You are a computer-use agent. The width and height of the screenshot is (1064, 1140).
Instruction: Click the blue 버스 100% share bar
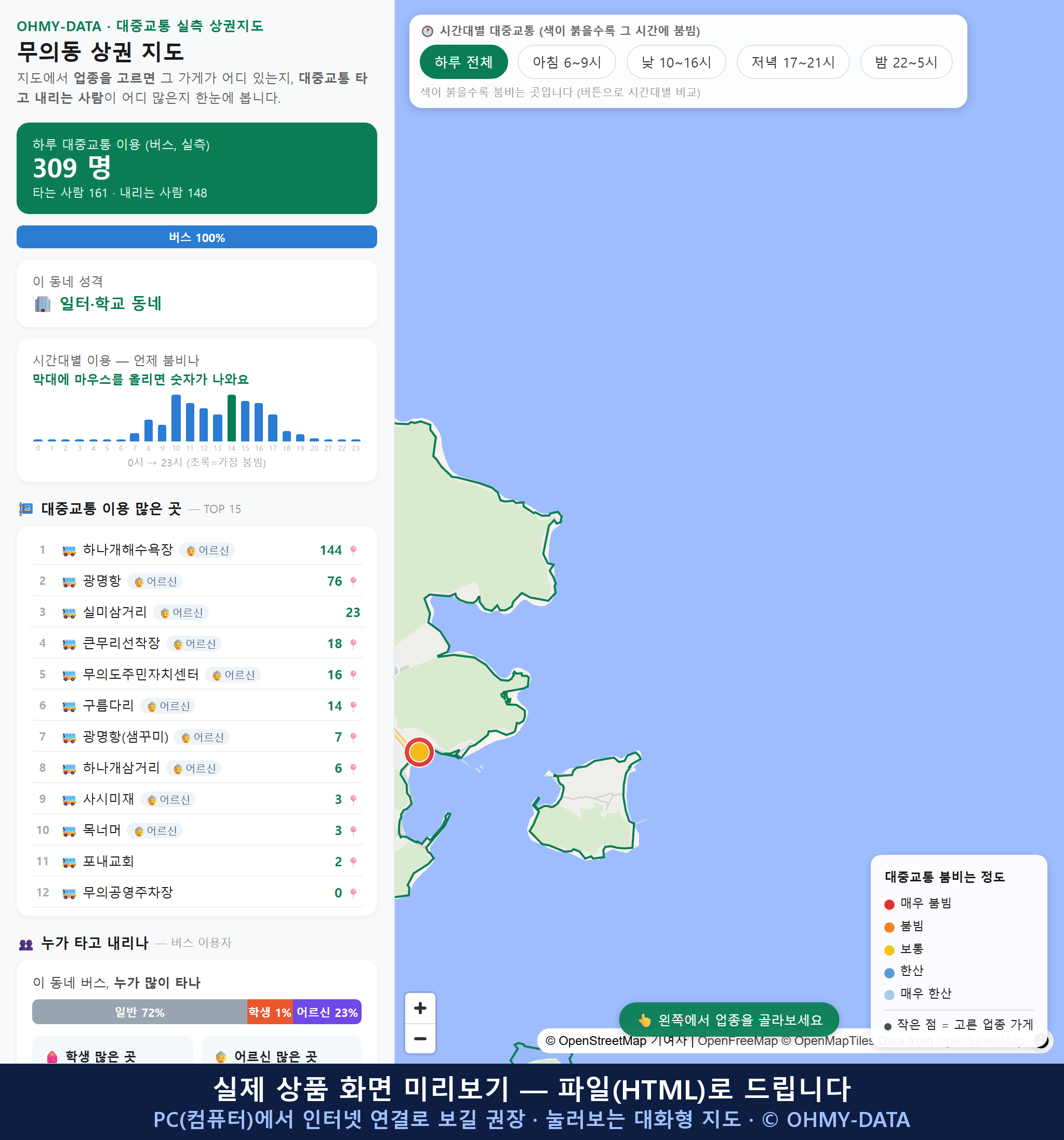click(197, 237)
